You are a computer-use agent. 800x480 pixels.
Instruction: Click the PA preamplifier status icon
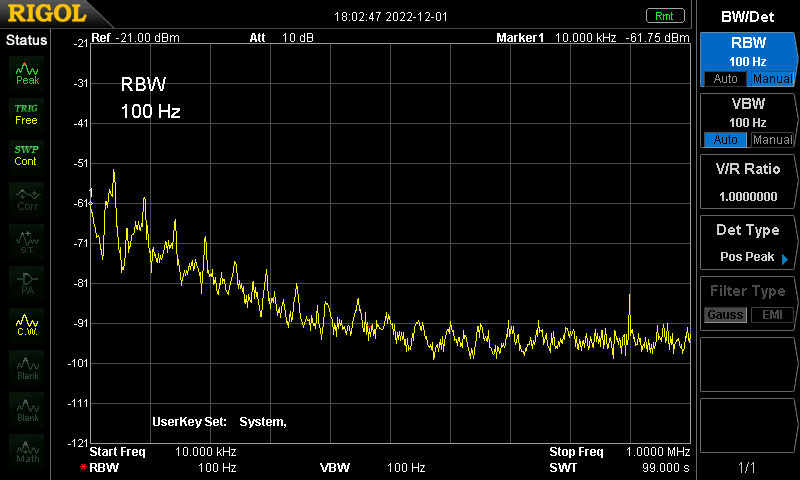[x=27, y=283]
